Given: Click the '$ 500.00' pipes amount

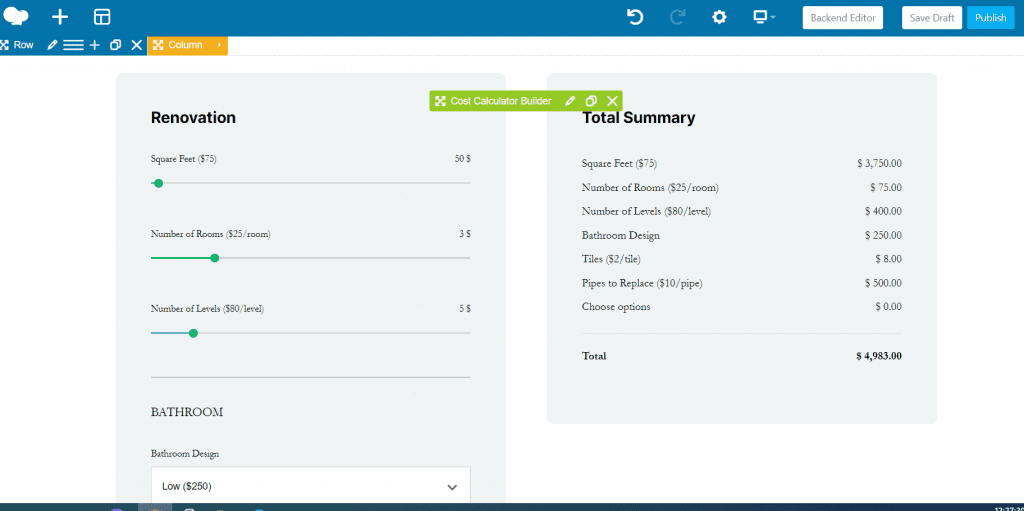Looking at the screenshot, I should tap(884, 283).
